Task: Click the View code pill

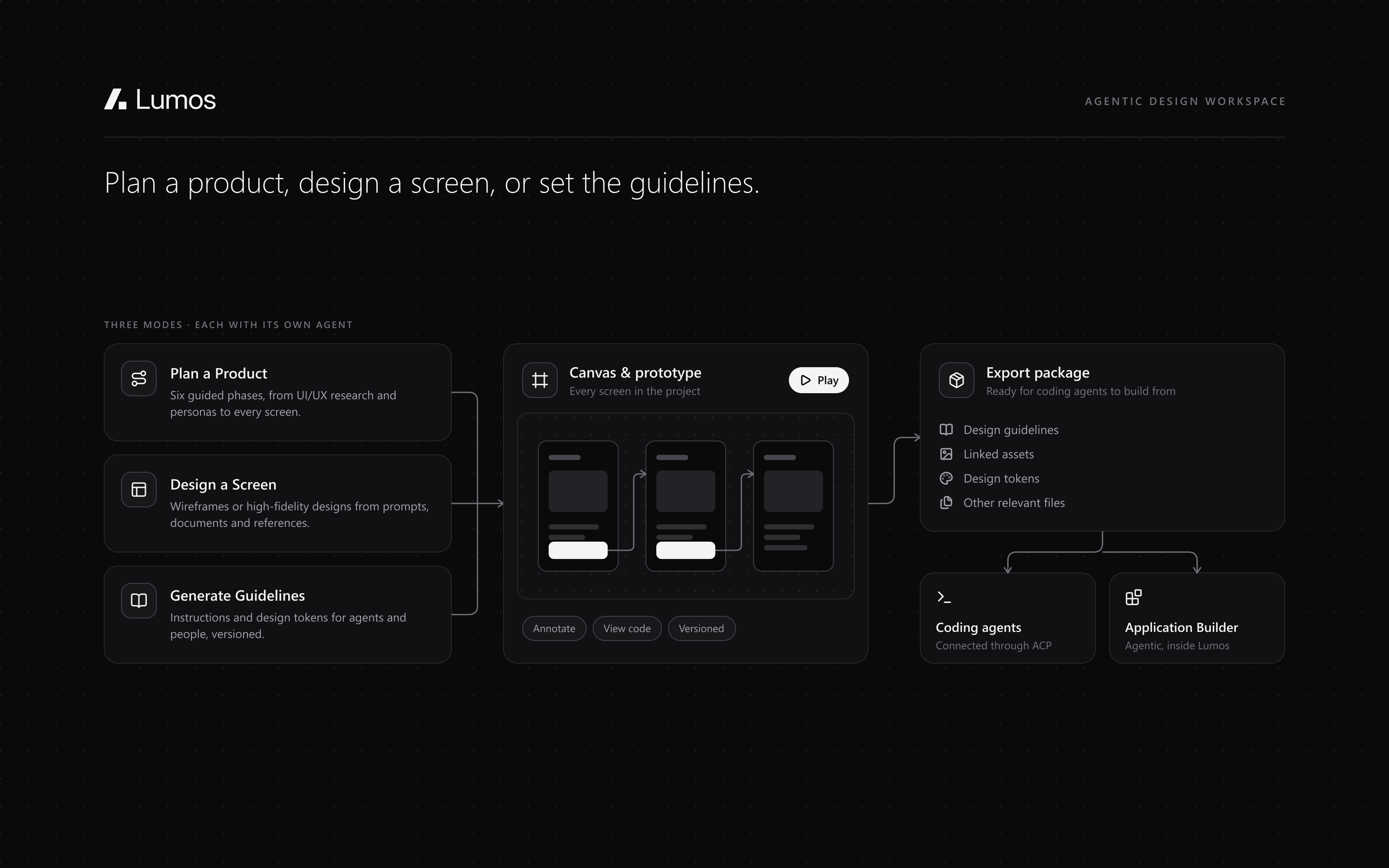Action: pos(627,628)
